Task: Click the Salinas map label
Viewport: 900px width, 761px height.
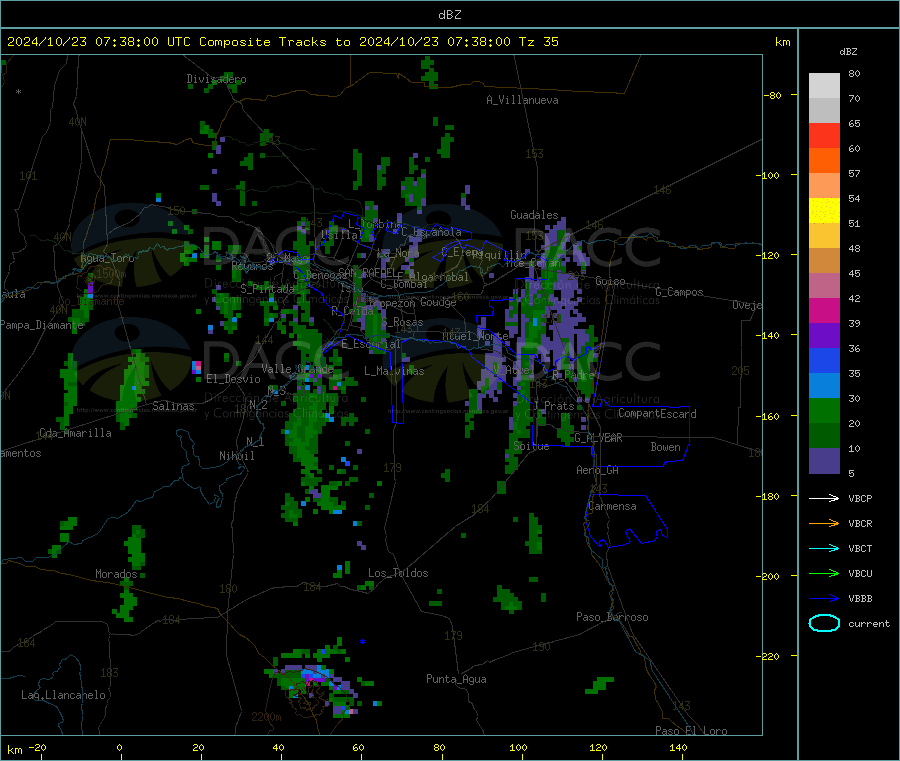Action: coord(173,406)
